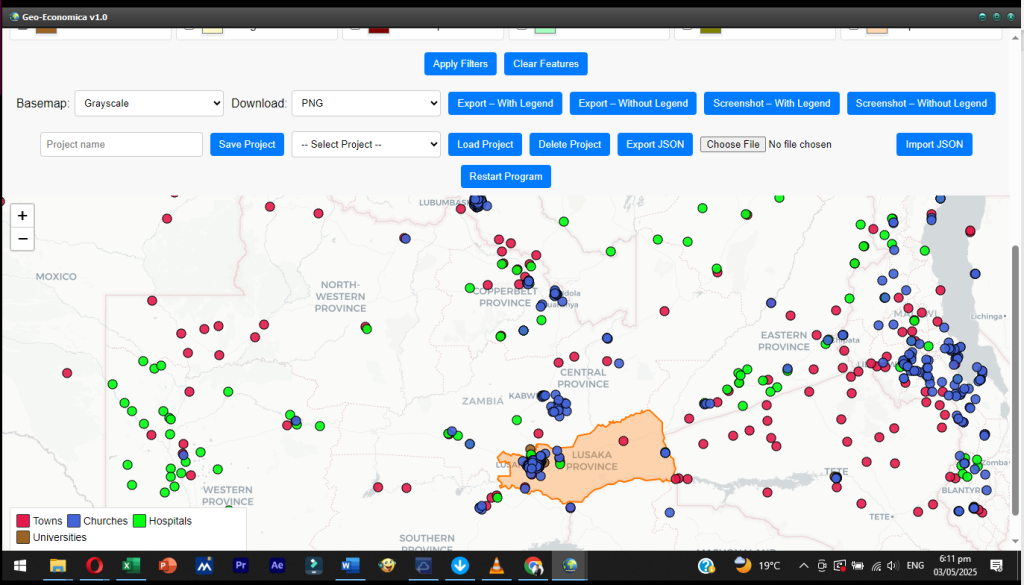Click the blue Churches legend swatch

tap(73, 521)
